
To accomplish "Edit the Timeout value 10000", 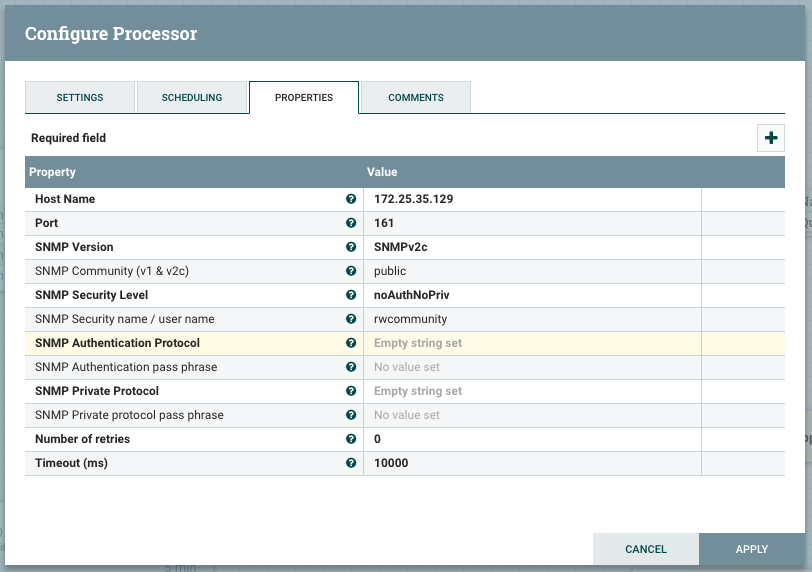I will pyautogui.click(x=530, y=463).
